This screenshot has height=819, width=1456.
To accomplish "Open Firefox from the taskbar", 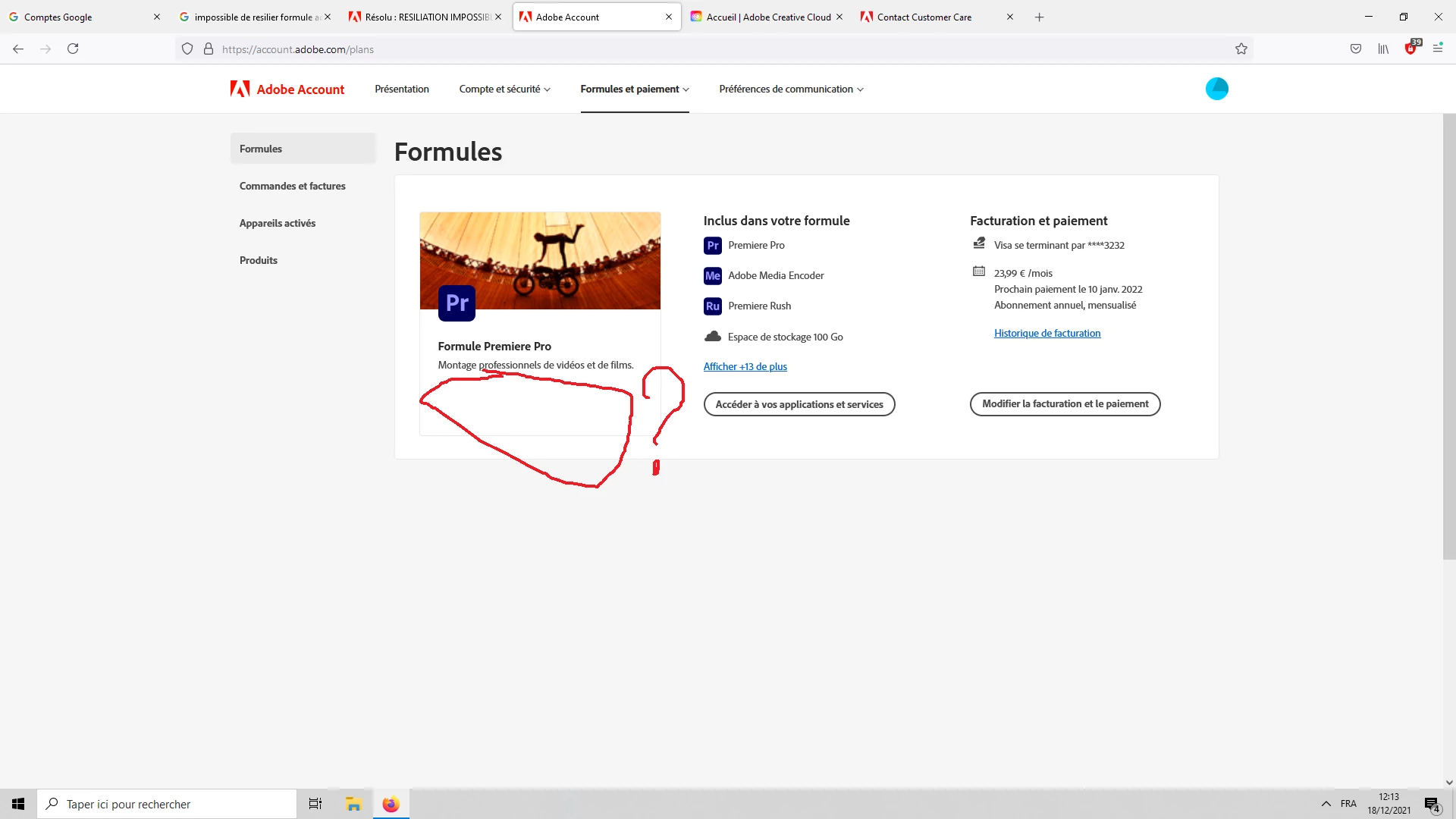I will pyautogui.click(x=391, y=804).
